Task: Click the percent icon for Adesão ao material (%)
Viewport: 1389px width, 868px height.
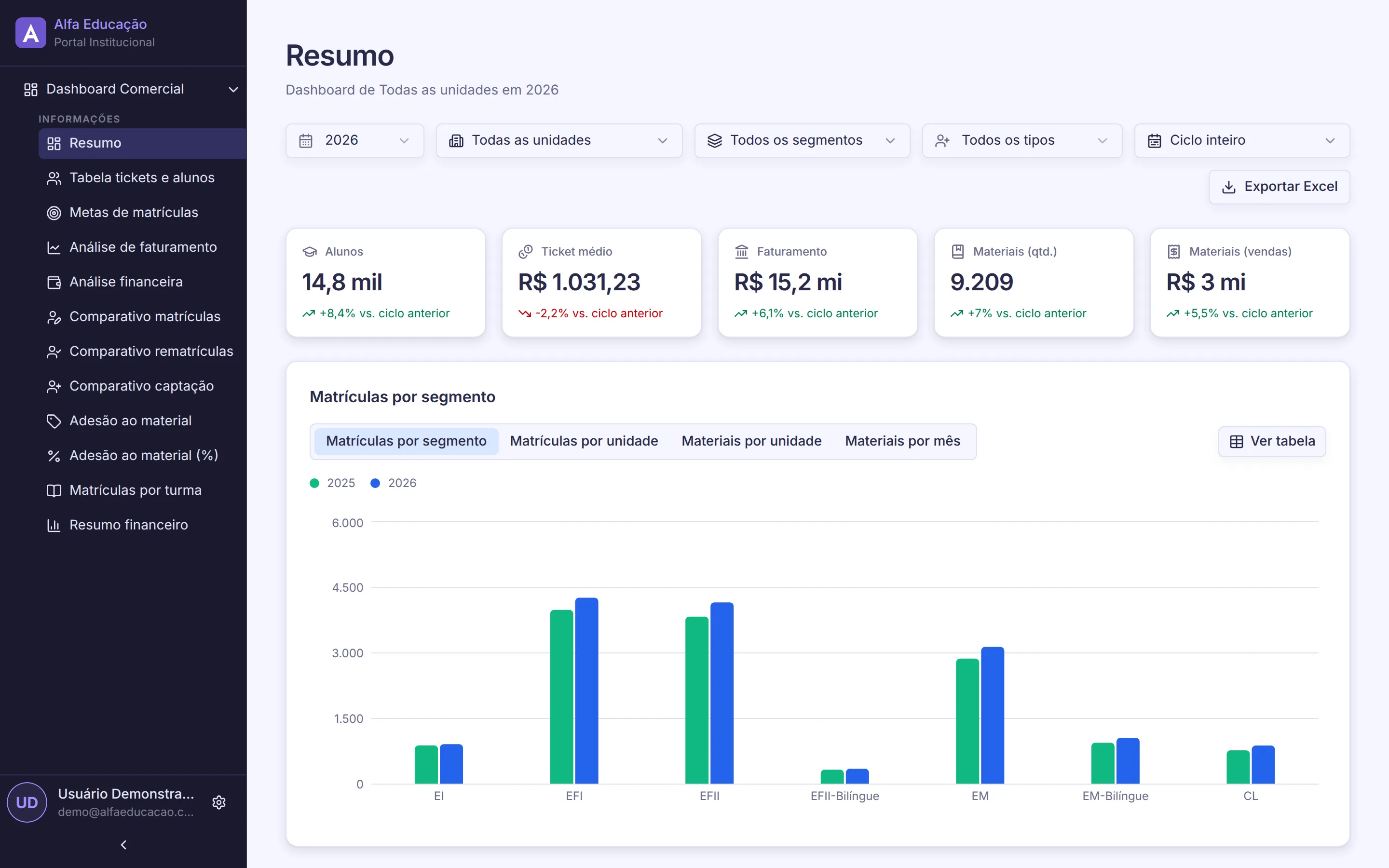Action: (54, 456)
